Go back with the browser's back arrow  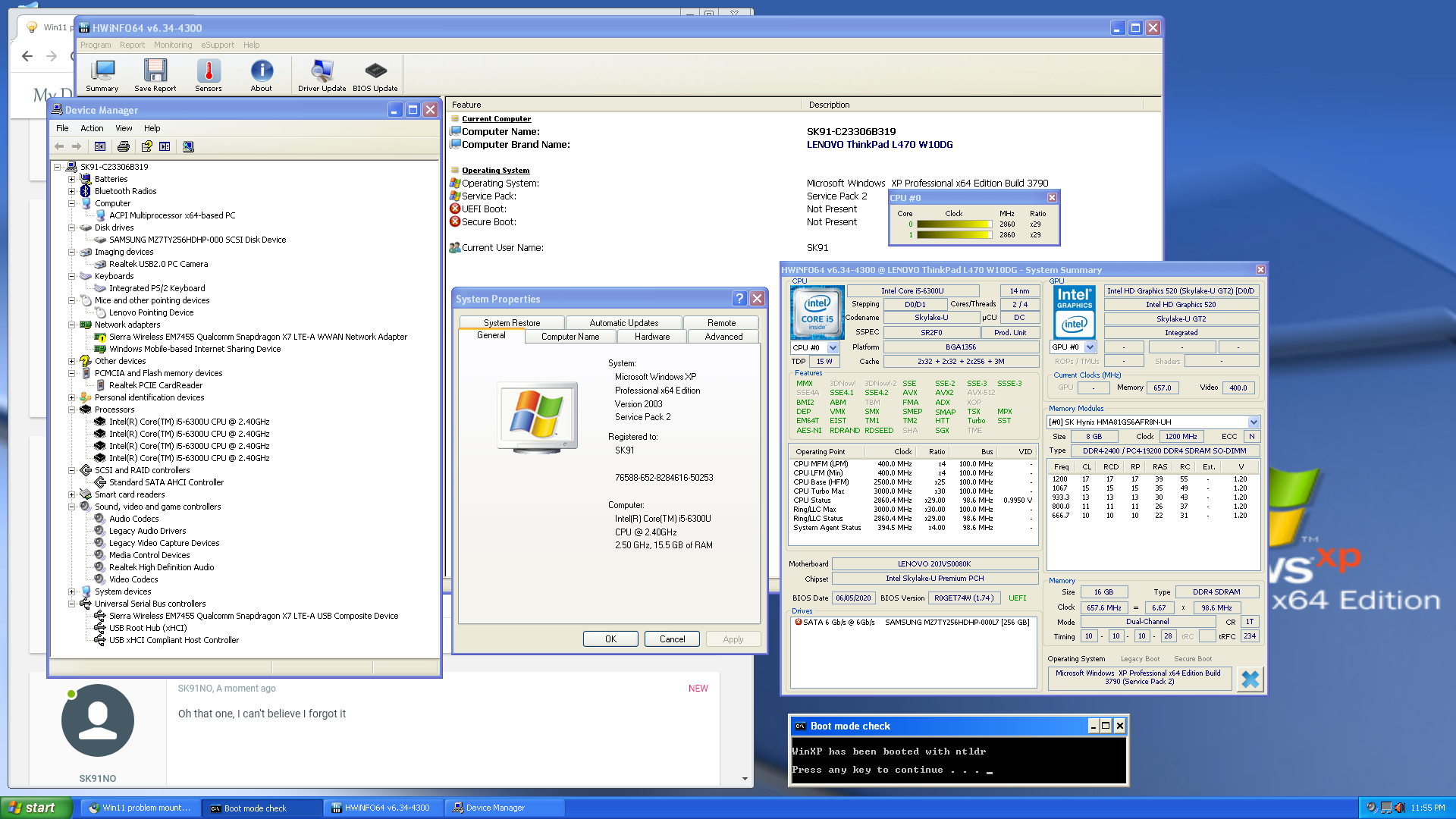coord(27,56)
